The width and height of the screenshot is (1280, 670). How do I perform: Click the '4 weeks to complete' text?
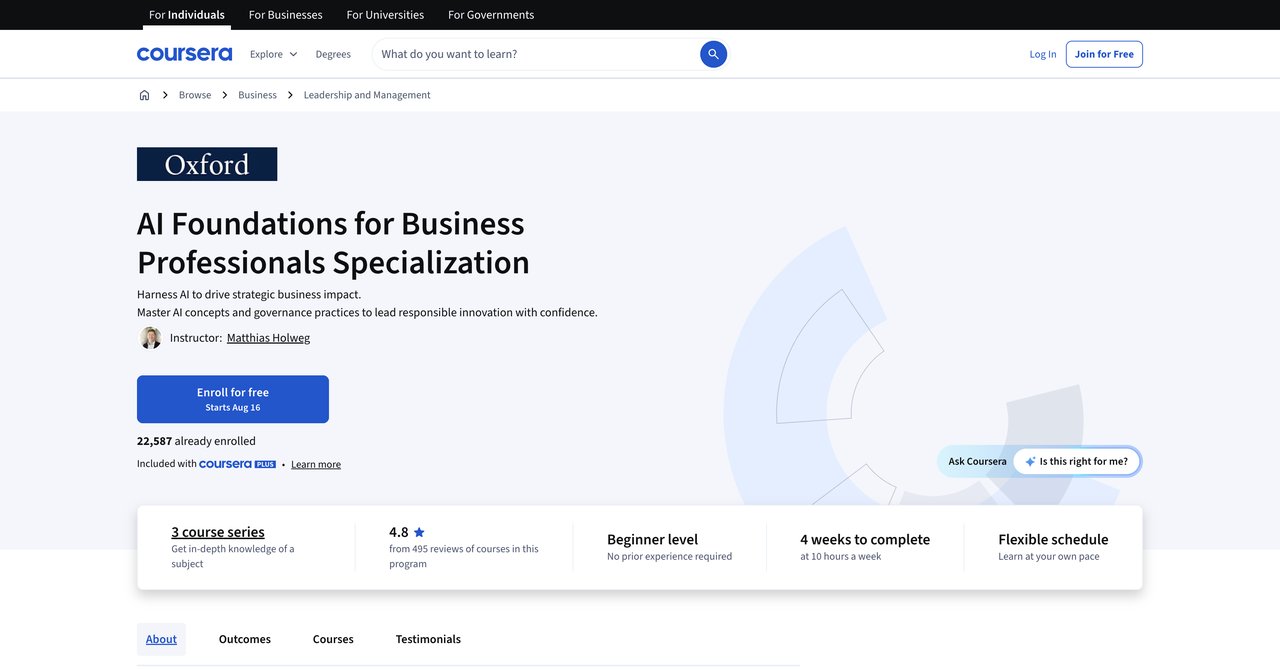[865, 539]
